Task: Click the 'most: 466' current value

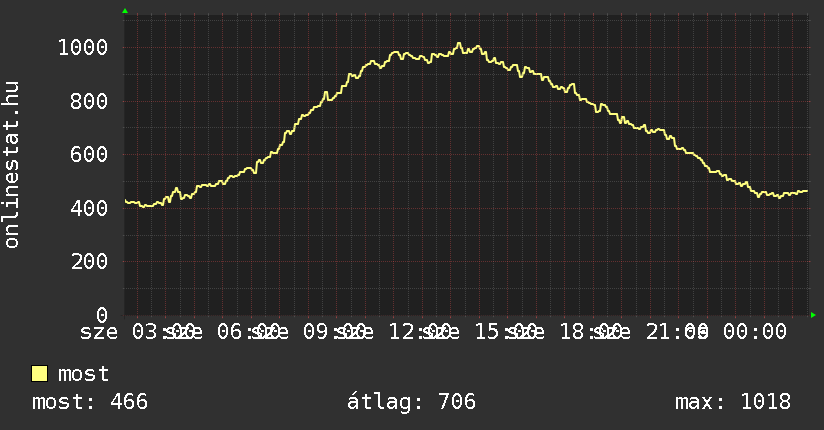Action: pos(90,402)
